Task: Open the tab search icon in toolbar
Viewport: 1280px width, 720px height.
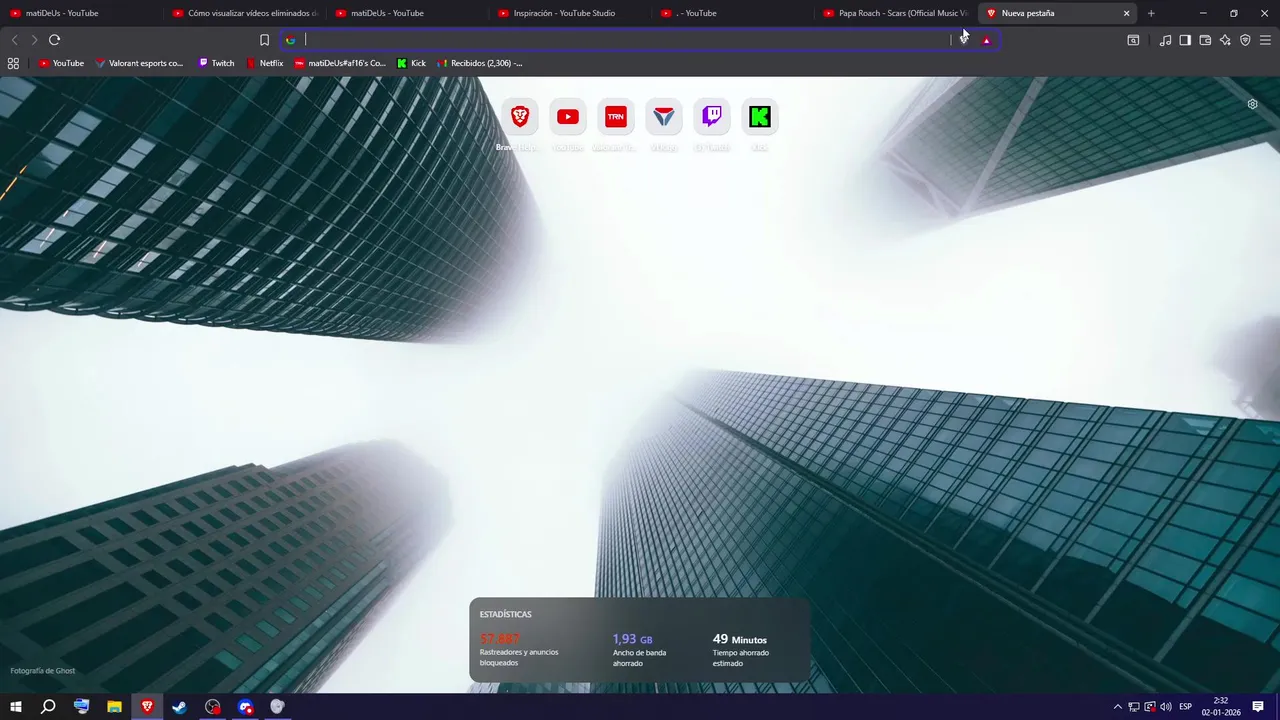Action: point(1133,40)
